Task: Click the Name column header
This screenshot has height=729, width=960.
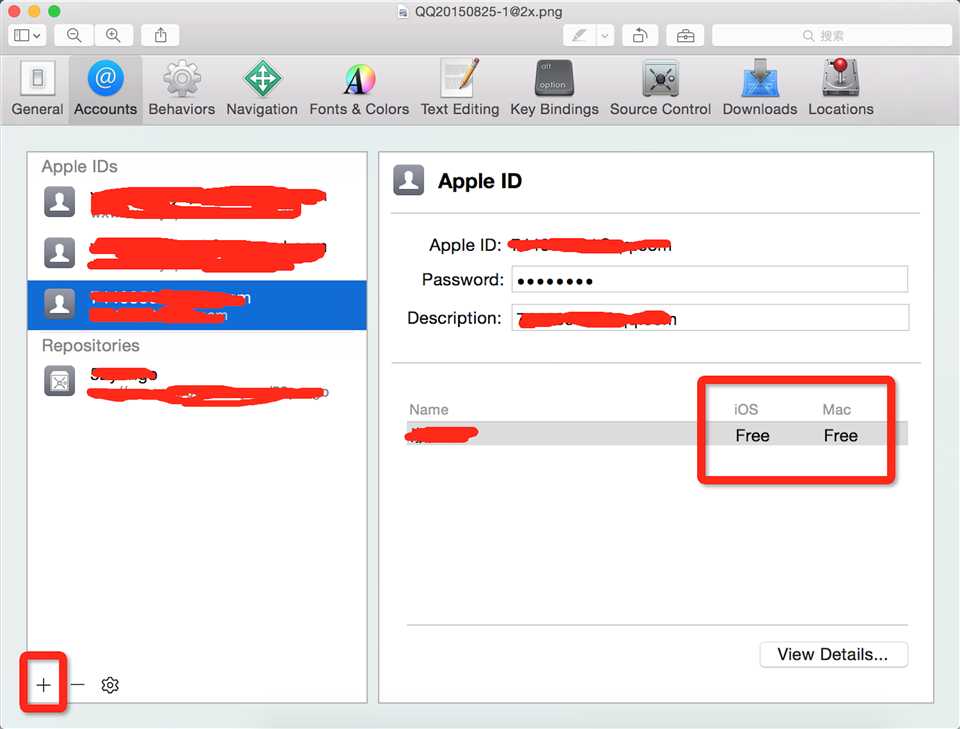Action: pyautogui.click(x=429, y=409)
